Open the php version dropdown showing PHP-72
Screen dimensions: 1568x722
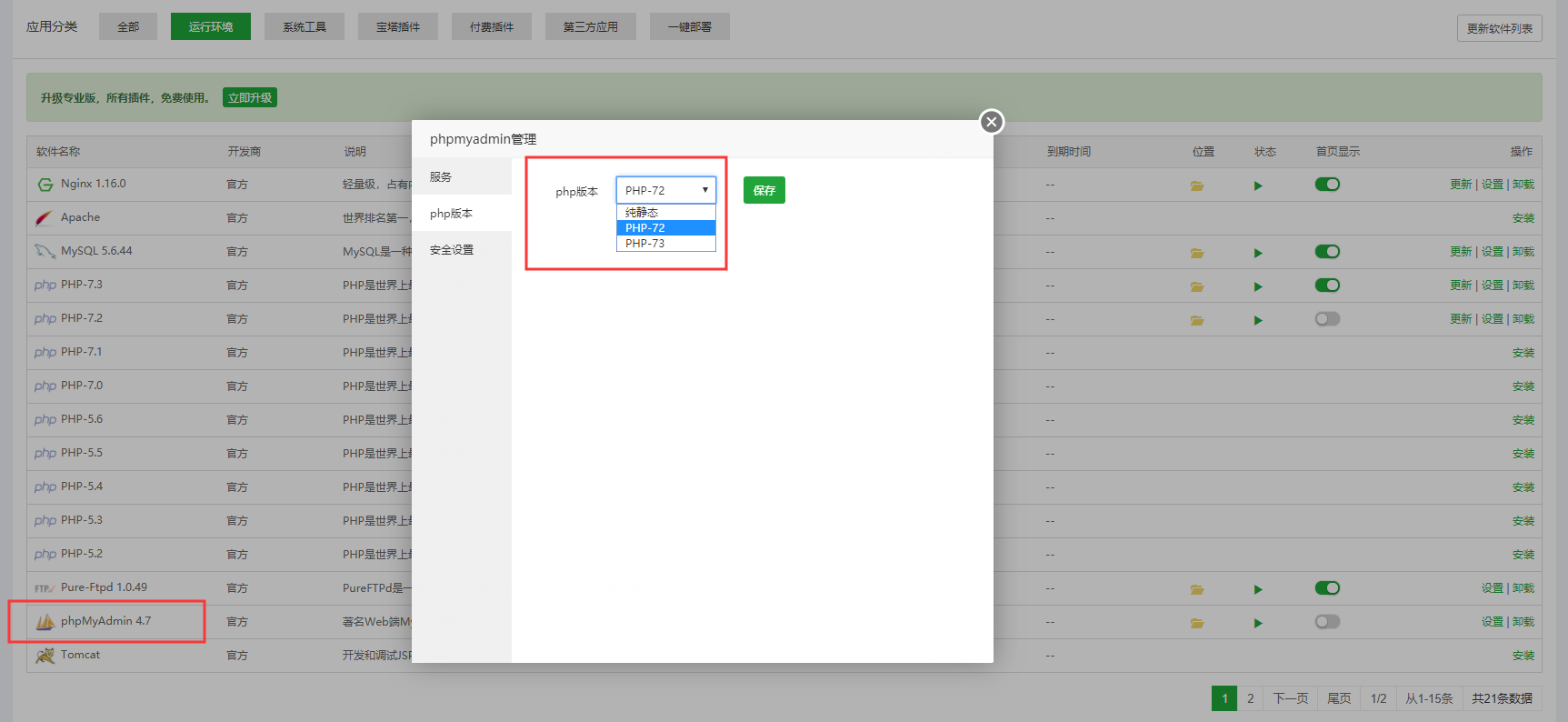pos(666,190)
